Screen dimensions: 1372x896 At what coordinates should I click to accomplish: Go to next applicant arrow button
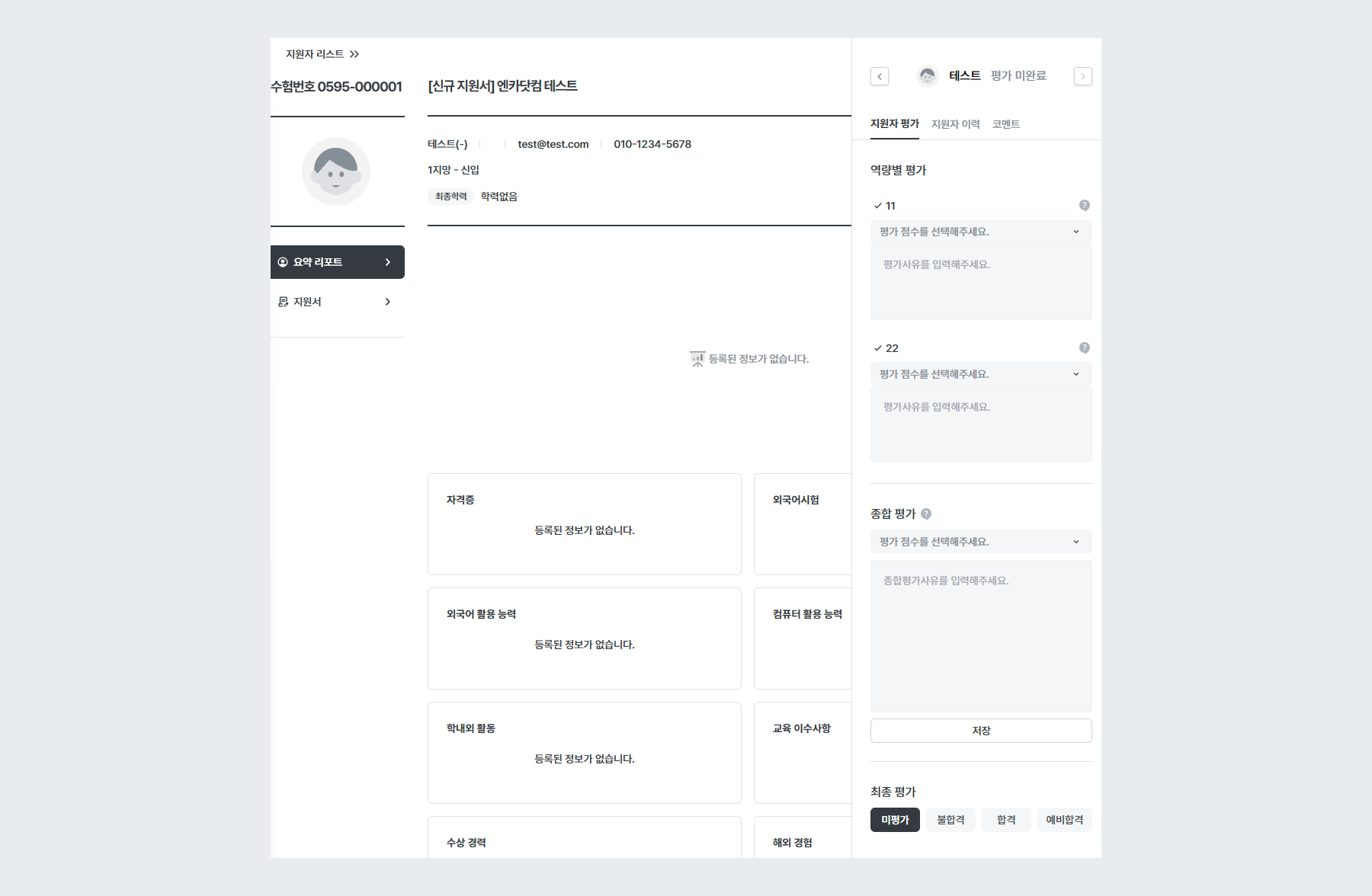(x=1083, y=76)
